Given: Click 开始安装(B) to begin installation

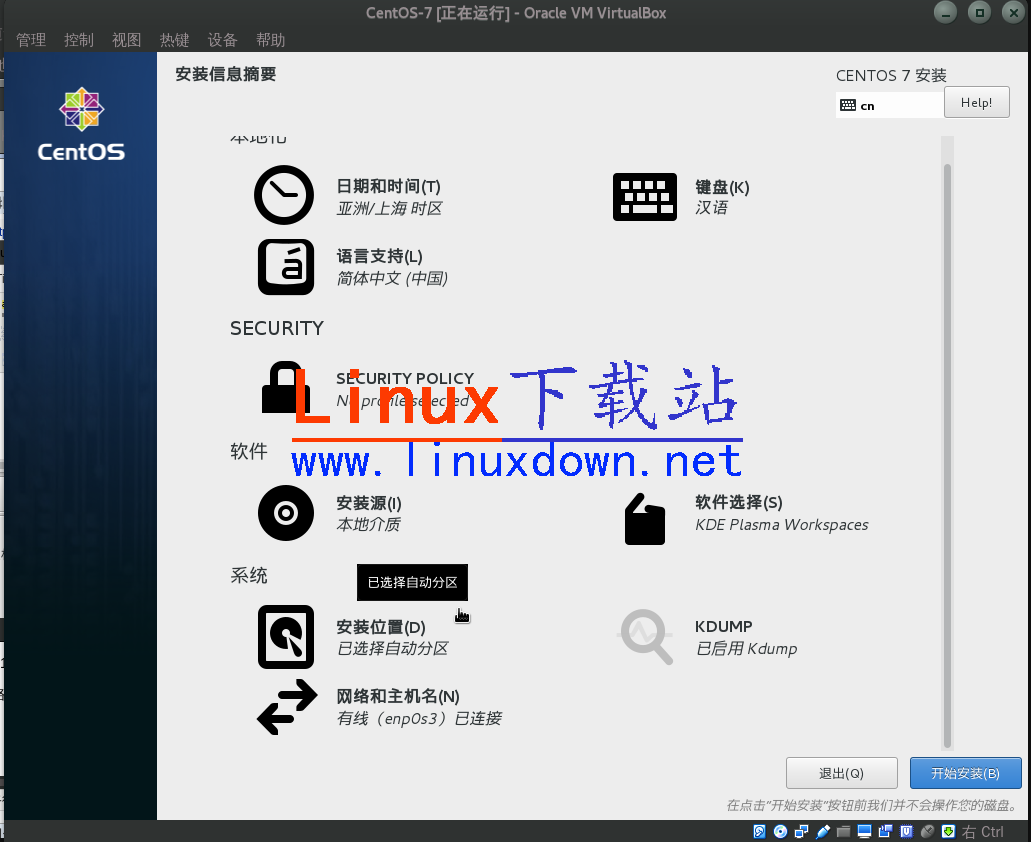Looking at the screenshot, I should click(x=966, y=773).
